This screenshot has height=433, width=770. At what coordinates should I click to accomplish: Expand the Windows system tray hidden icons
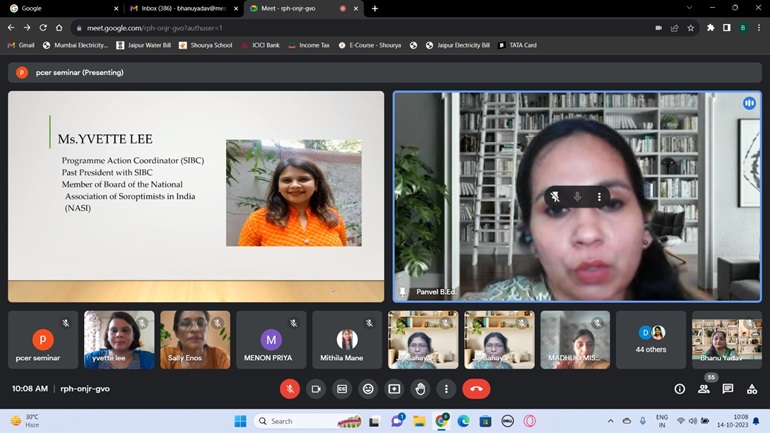pyautogui.click(x=611, y=421)
